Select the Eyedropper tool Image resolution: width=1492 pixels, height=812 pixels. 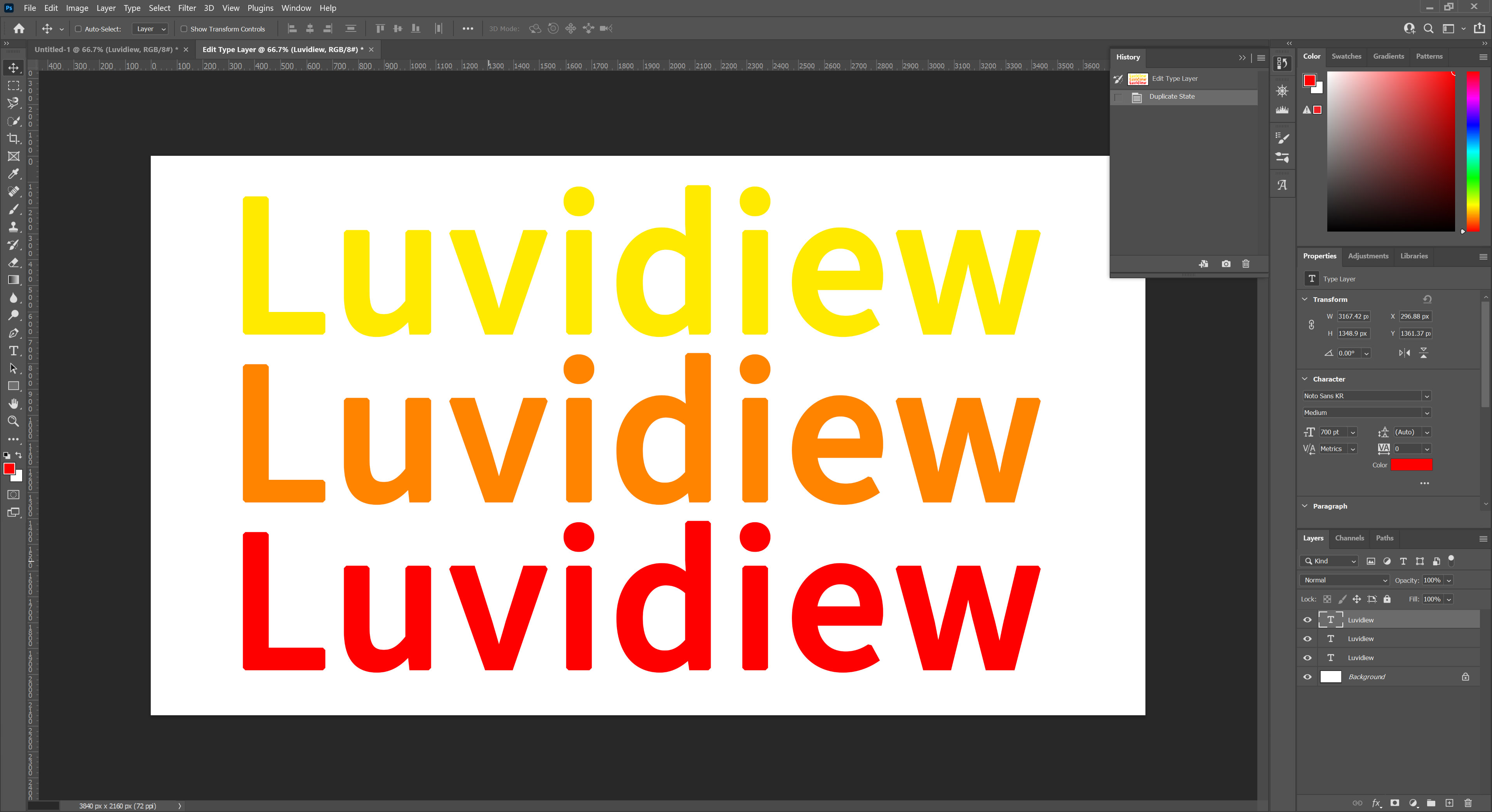(13, 174)
